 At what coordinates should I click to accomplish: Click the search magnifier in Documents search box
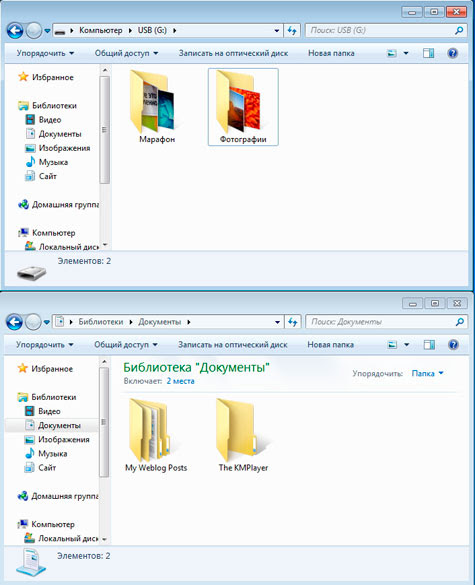(460, 322)
